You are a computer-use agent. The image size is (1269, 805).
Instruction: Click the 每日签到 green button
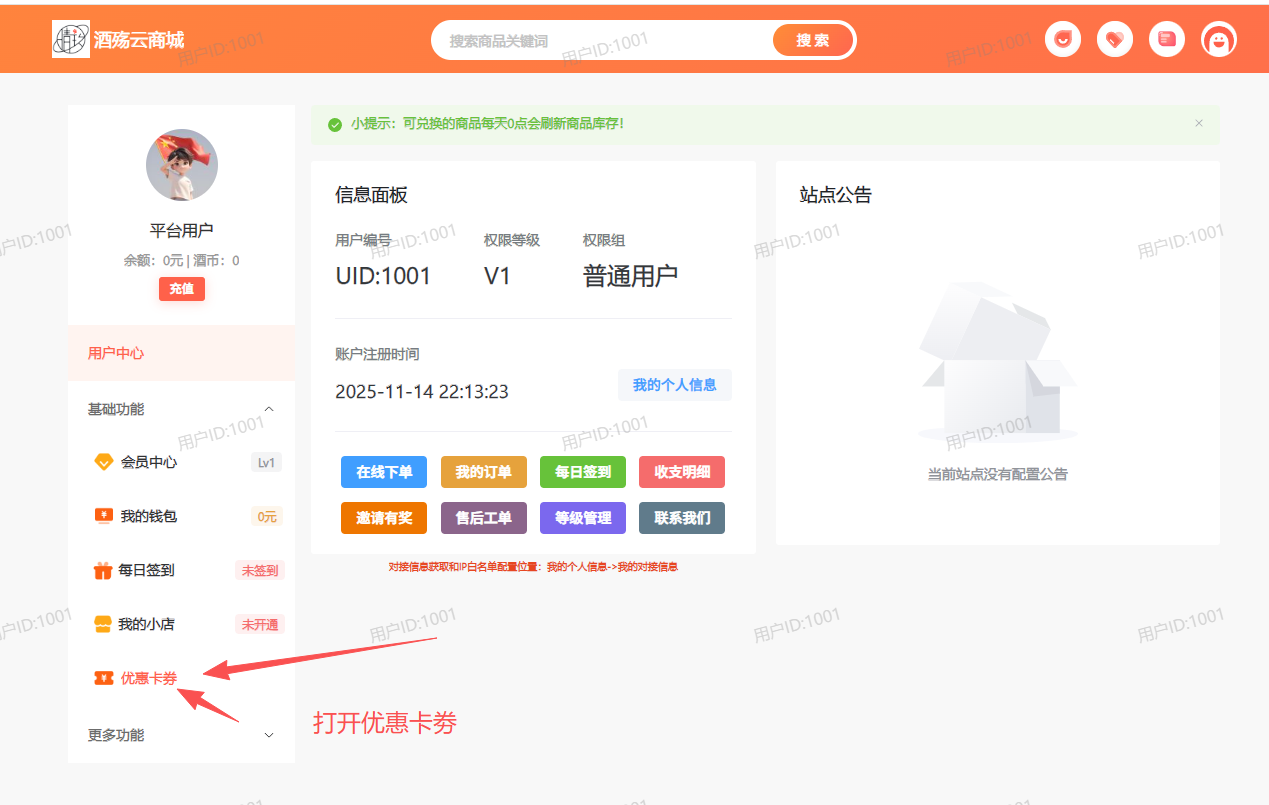(x=583, y=471)
